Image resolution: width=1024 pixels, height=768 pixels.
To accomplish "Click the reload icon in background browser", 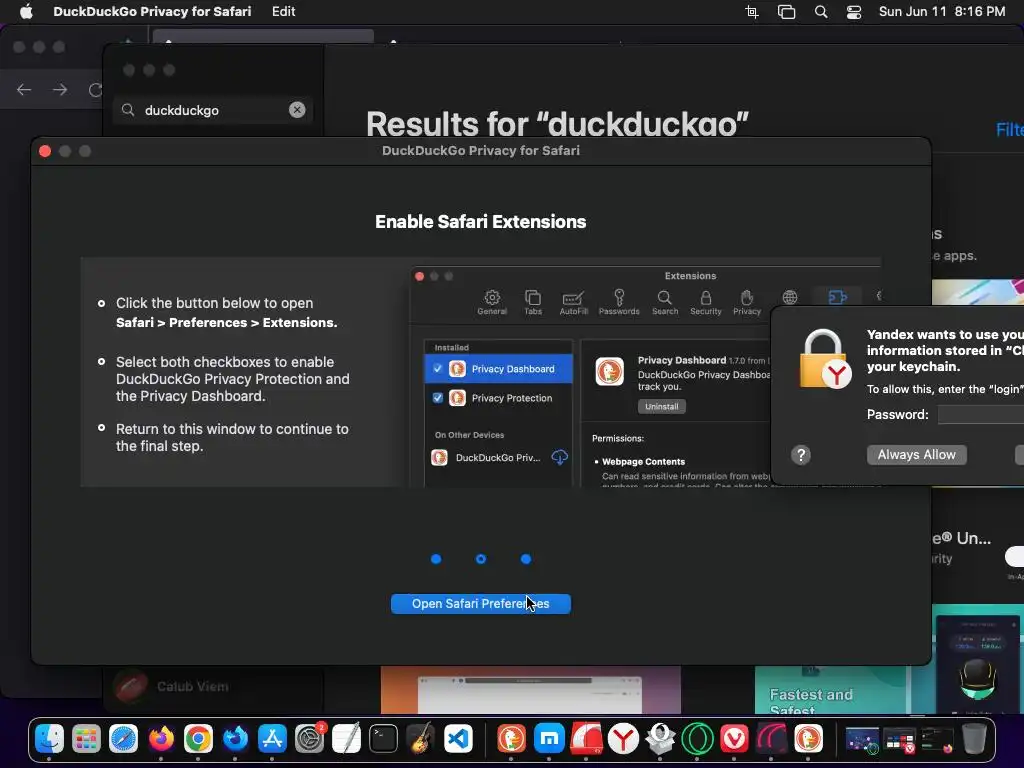I will pyautogui.click(x=95, y=89).
